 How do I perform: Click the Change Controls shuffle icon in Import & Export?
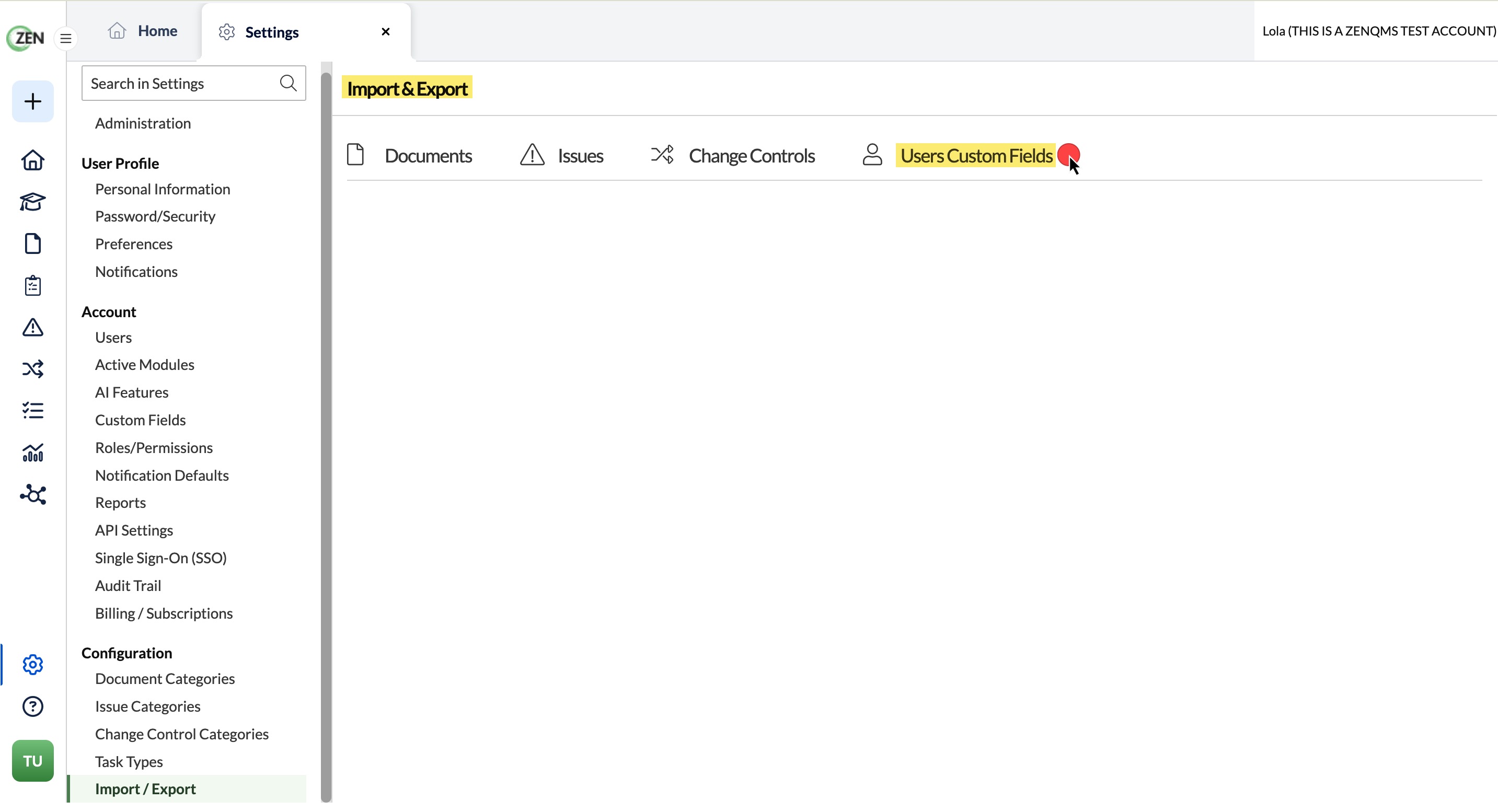pos(662,155)
